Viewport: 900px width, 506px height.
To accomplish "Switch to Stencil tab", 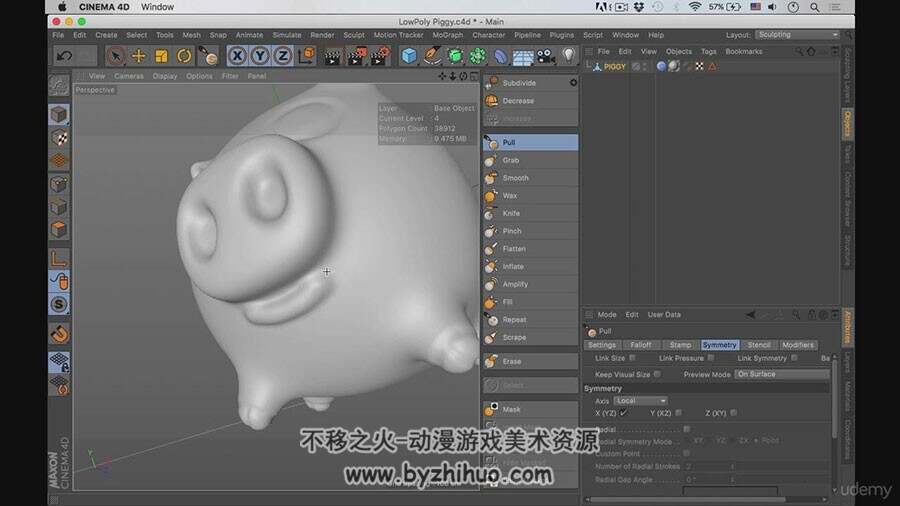I will (759, 345).
